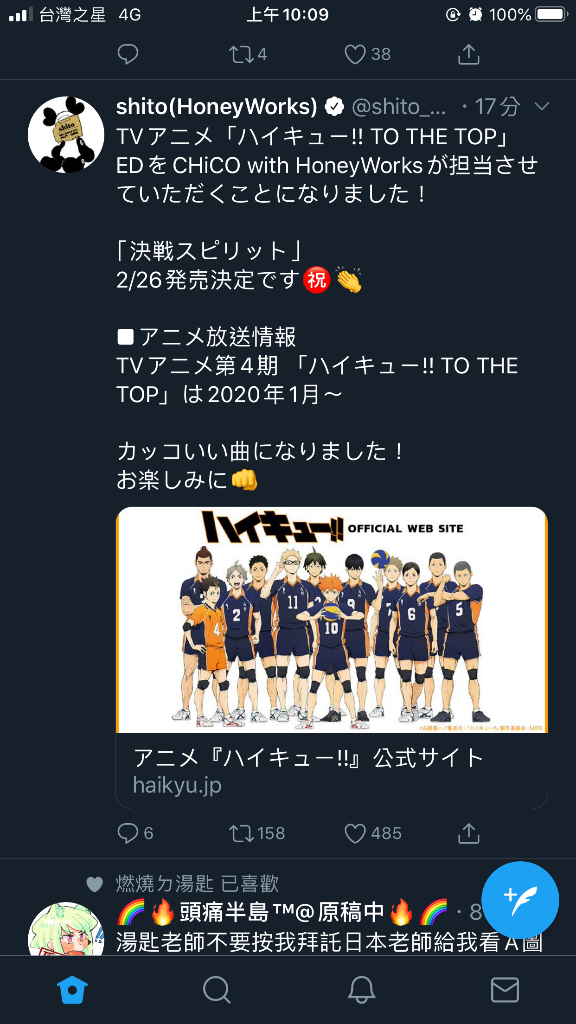Image resolution: width=576 pixels, height=1024 pixels.
Task: Open the Home tab in bottom bar
Action: (x=72, y=990)
